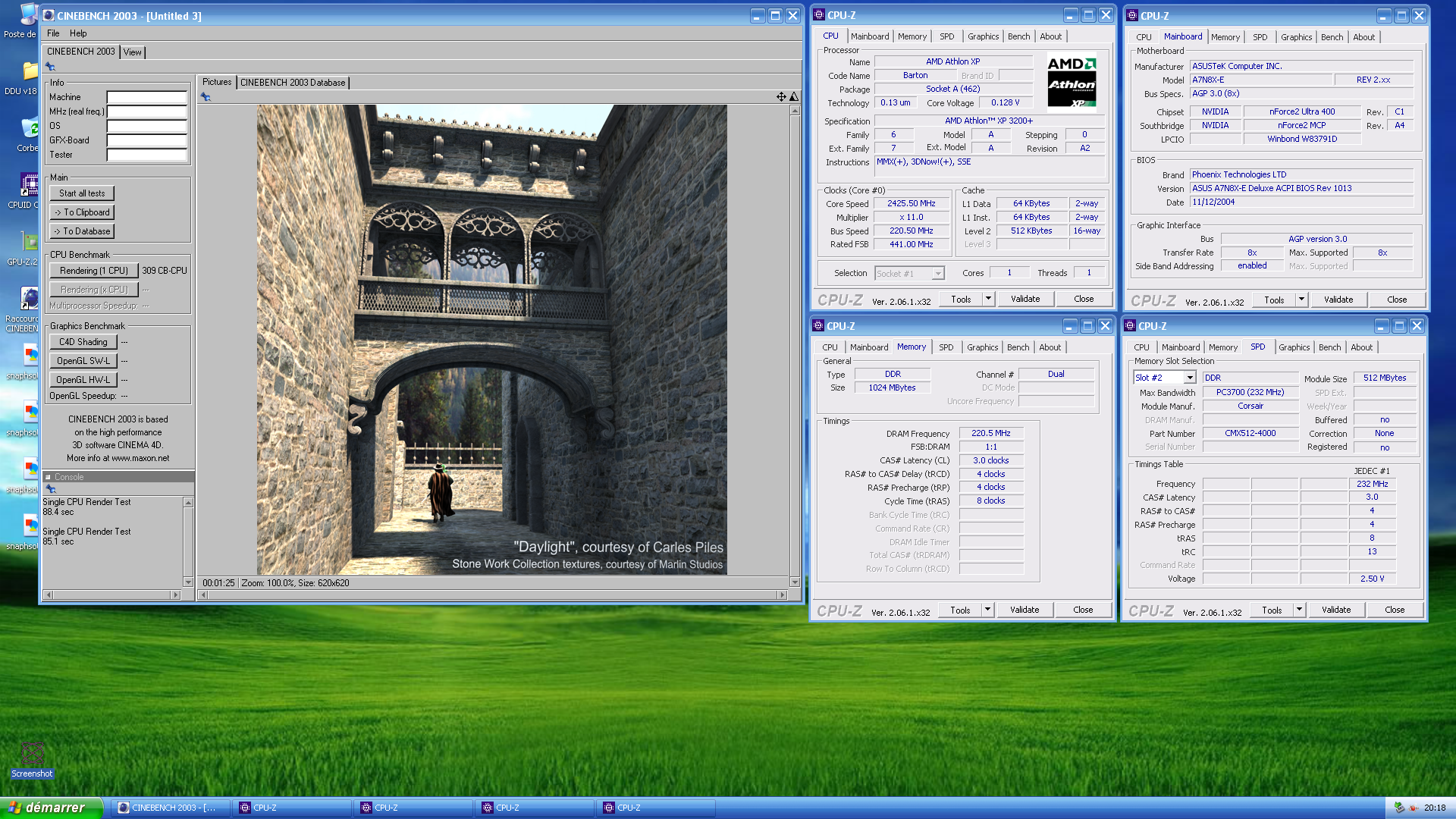Screen dimensions: 1456x819
Task: Click picture vertical scrollbar up arrow
Action: 795,111
